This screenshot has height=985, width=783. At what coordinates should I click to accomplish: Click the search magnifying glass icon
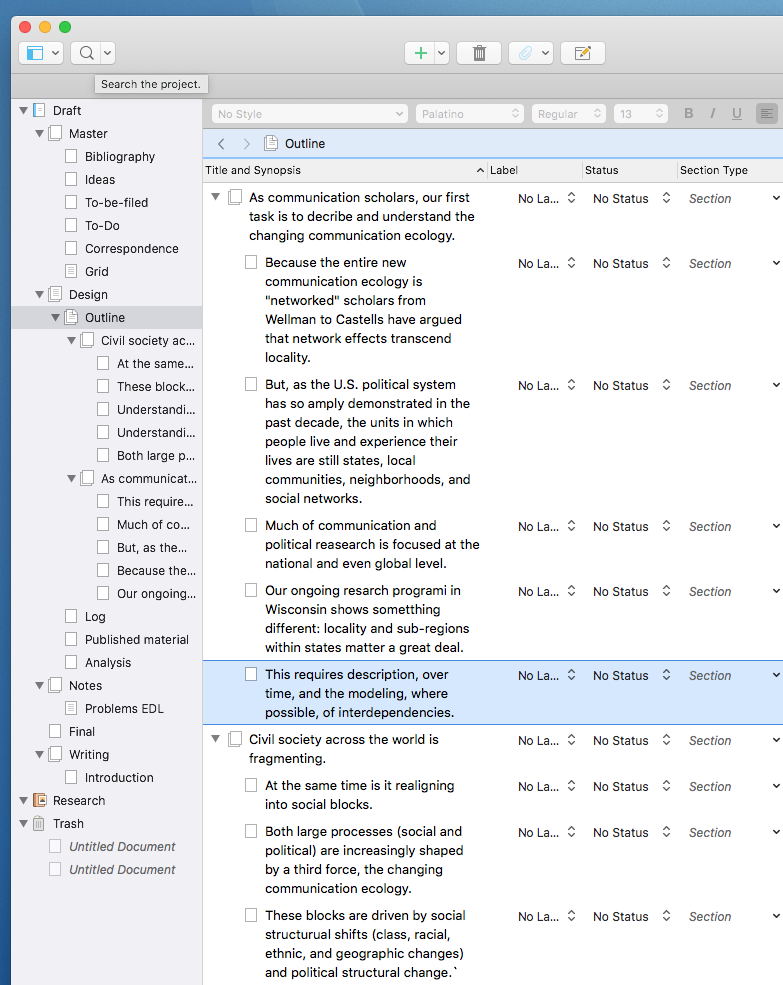87,53
